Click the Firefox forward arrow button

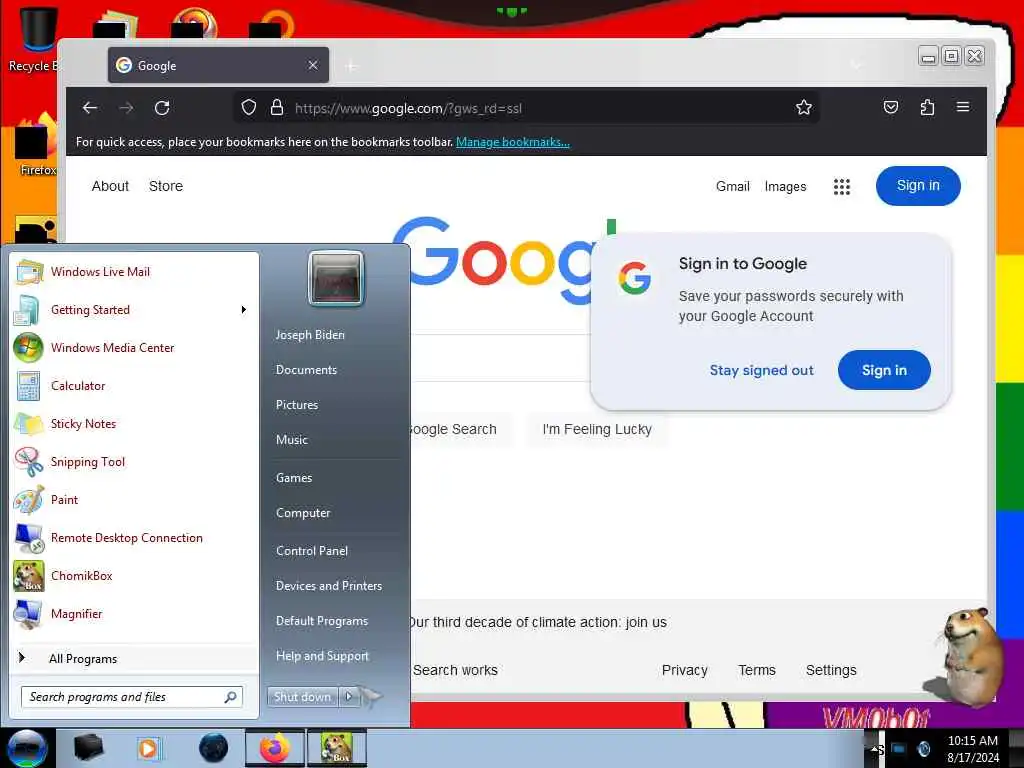(x=126, y=108)
